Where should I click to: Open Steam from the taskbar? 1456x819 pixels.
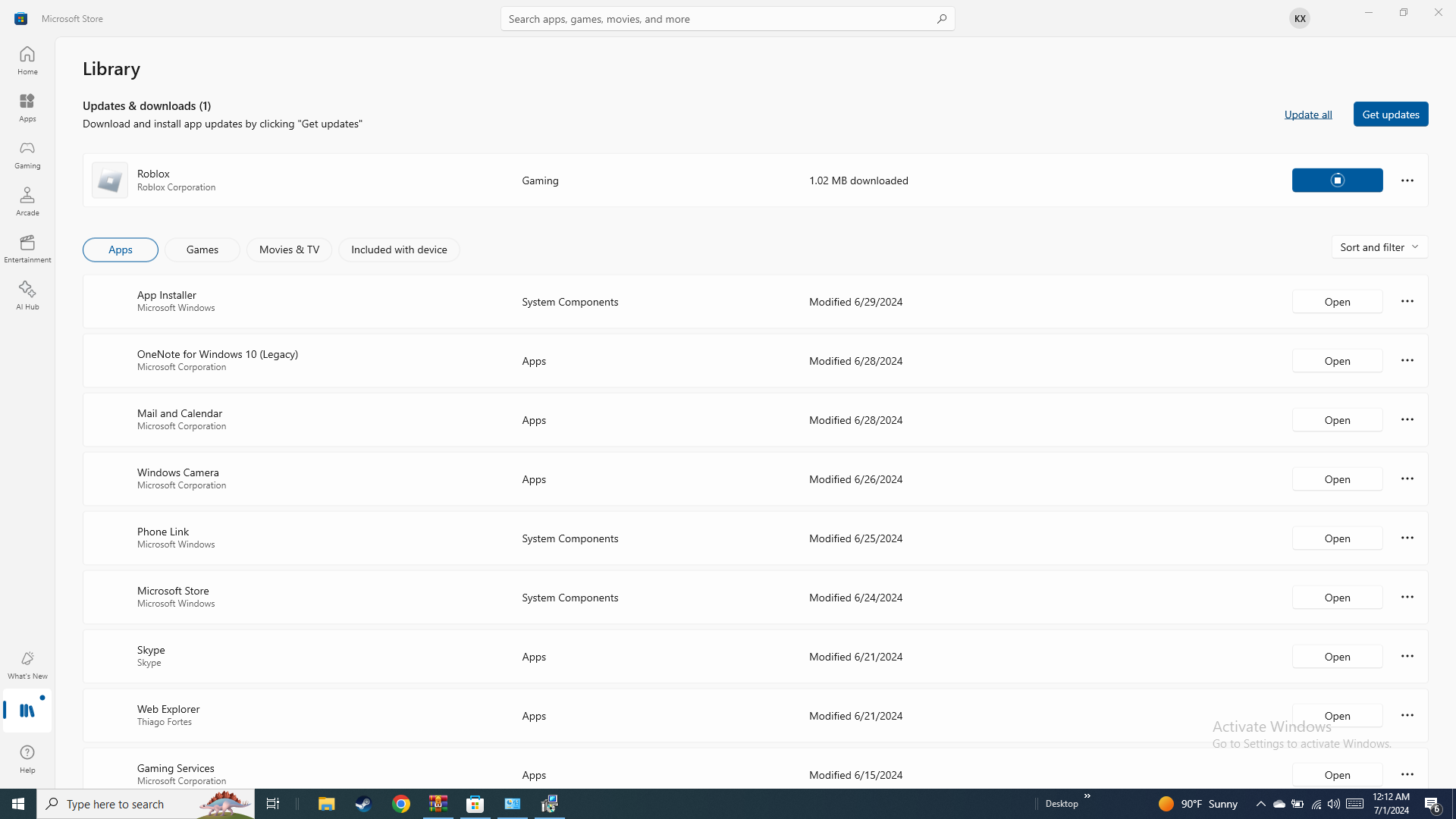tap(363, 804)
